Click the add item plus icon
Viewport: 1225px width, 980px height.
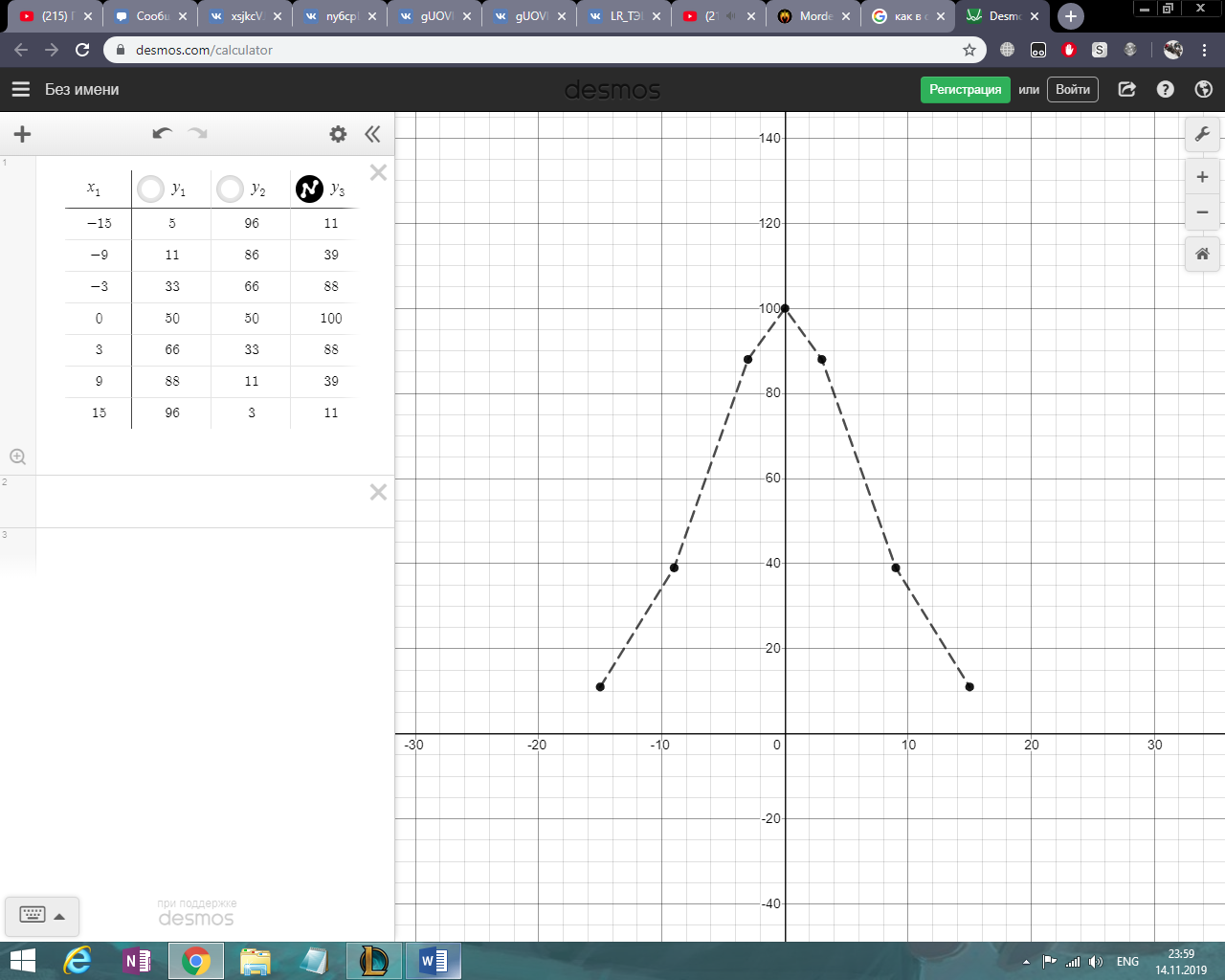click(x=22, y=134)
